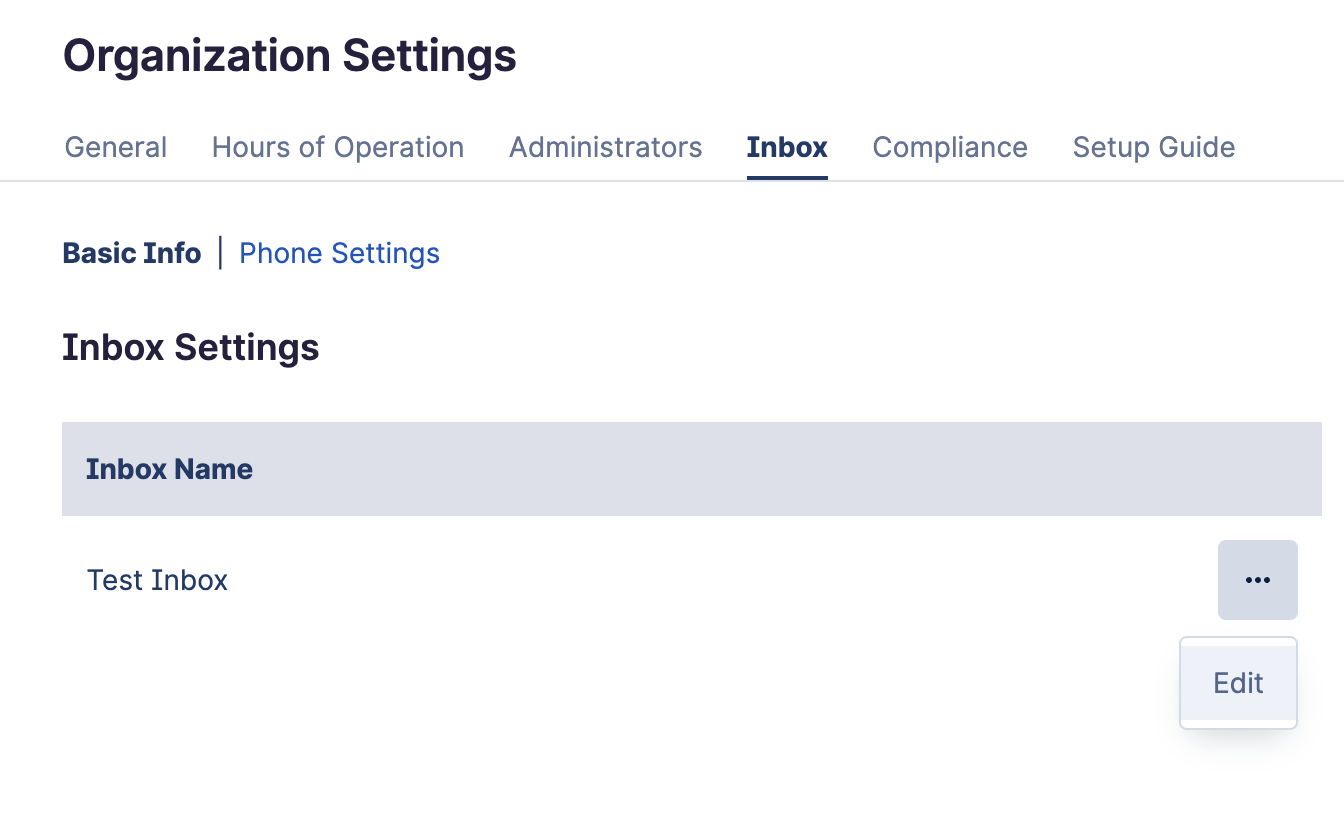Image resolution: width=1344 pixels, height=814 pixels.
Task: Click the empty middle of the Test Inbox row
Action: 700,580
